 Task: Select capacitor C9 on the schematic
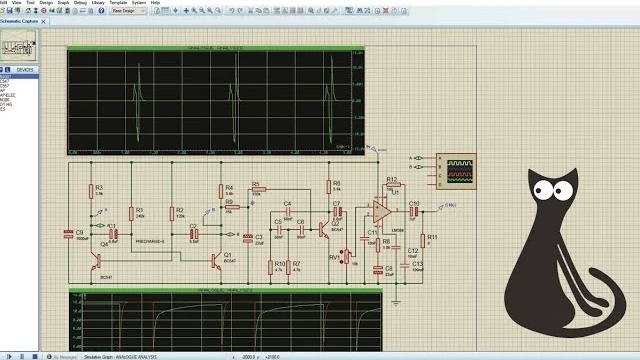[x=69, y=234]
